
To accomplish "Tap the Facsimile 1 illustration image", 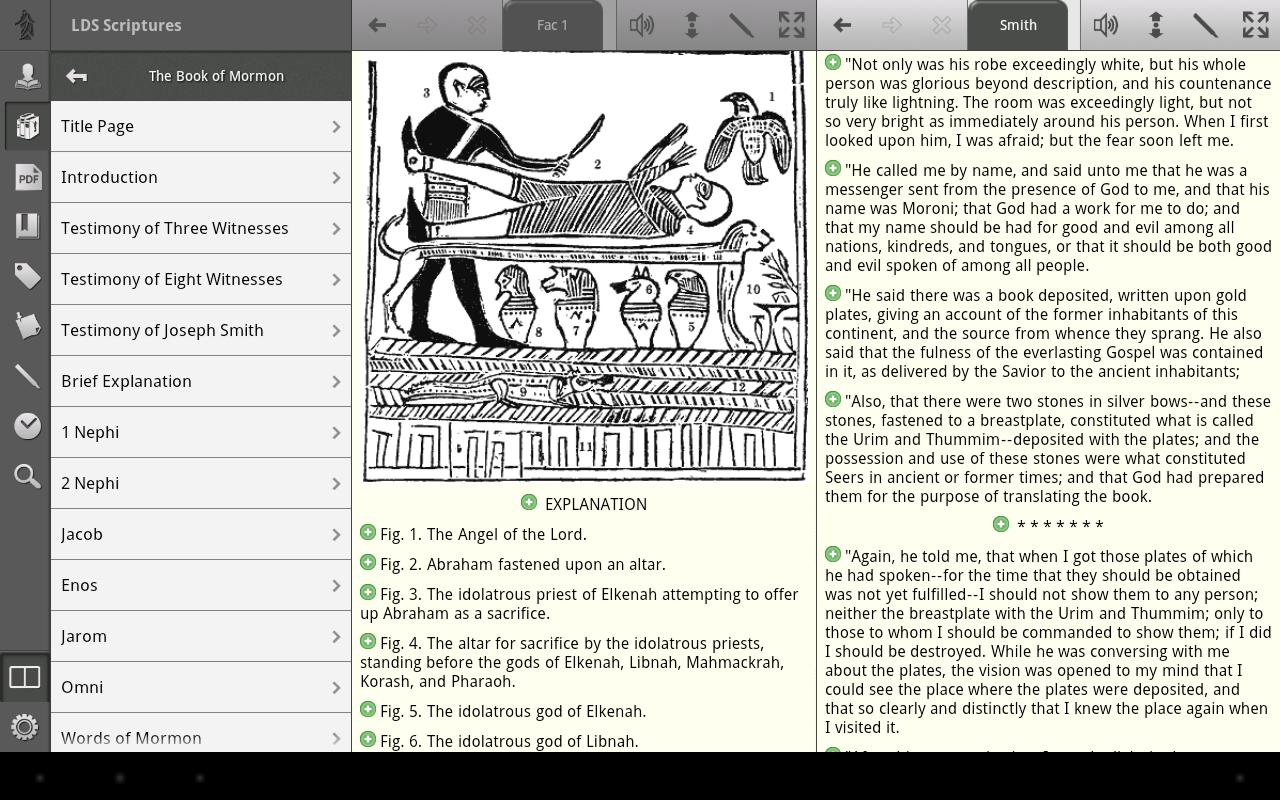I will [x=584, y=268].
